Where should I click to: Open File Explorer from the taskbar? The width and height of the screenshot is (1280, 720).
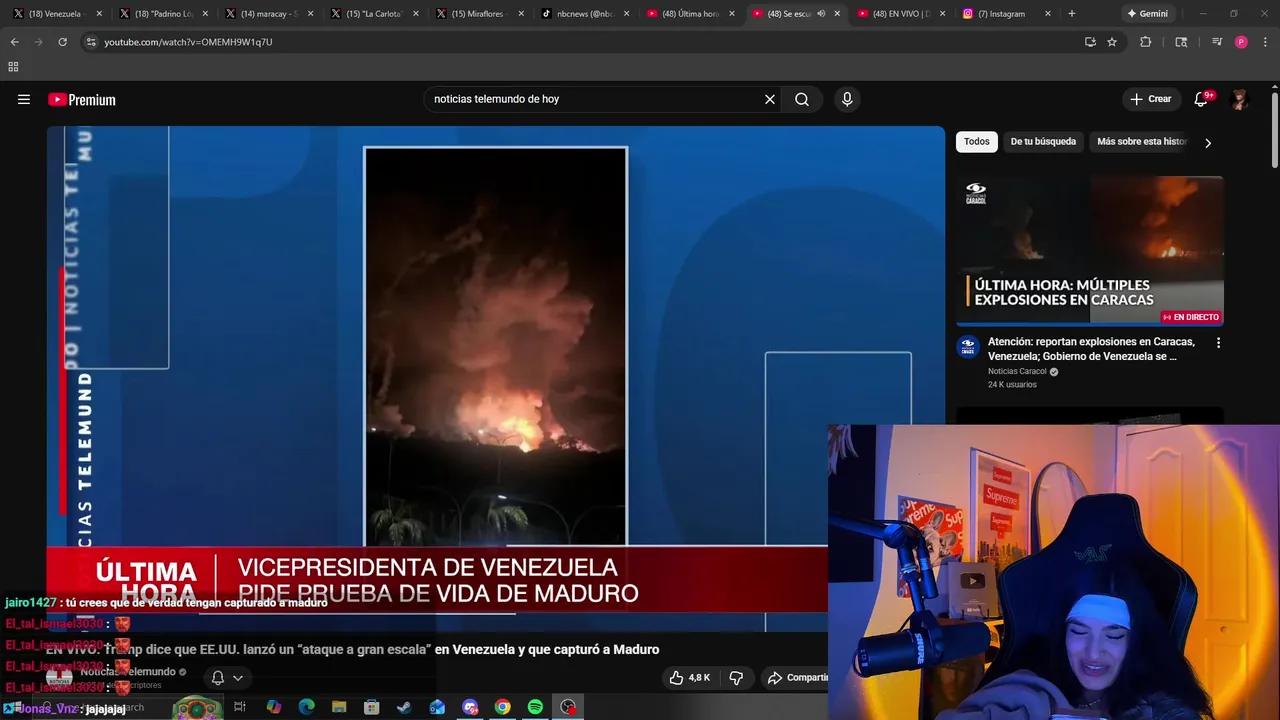point(339,707)
